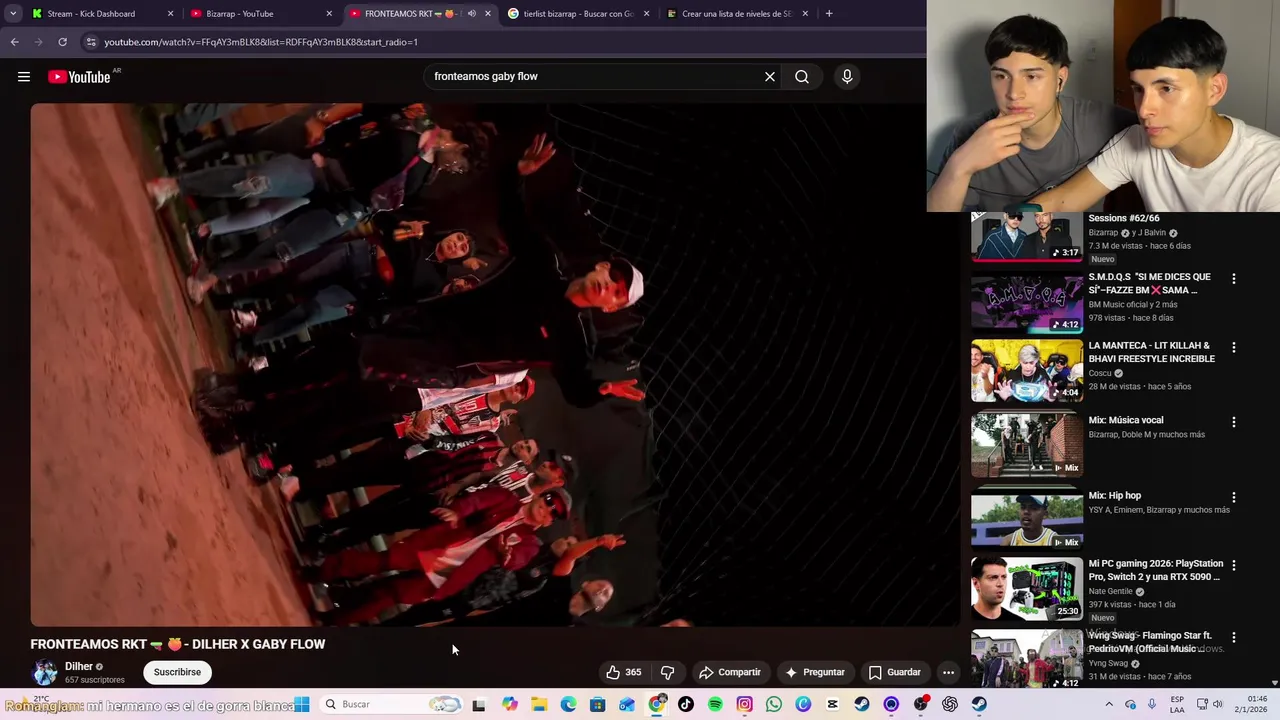Open the YouTube guide hamburger menu
The width and height of the screenshot is (1280, 720).
point(24,77)
